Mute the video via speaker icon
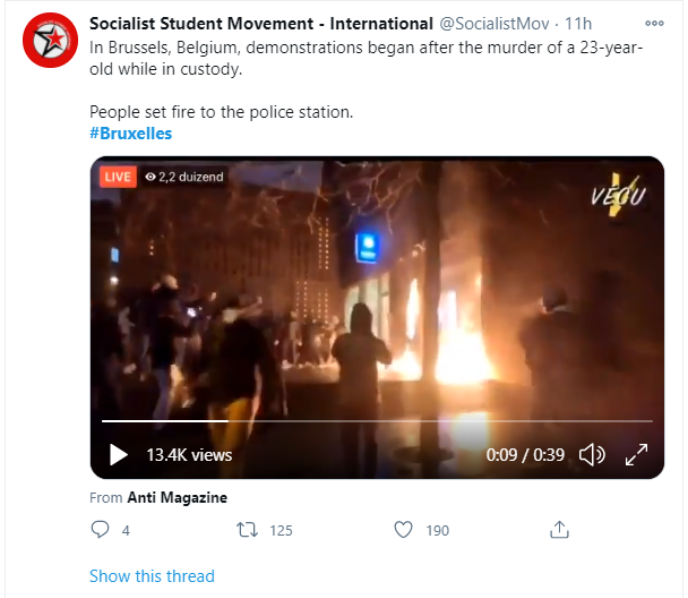This screenshot has height=598, width=688. (x=592, y=455)
